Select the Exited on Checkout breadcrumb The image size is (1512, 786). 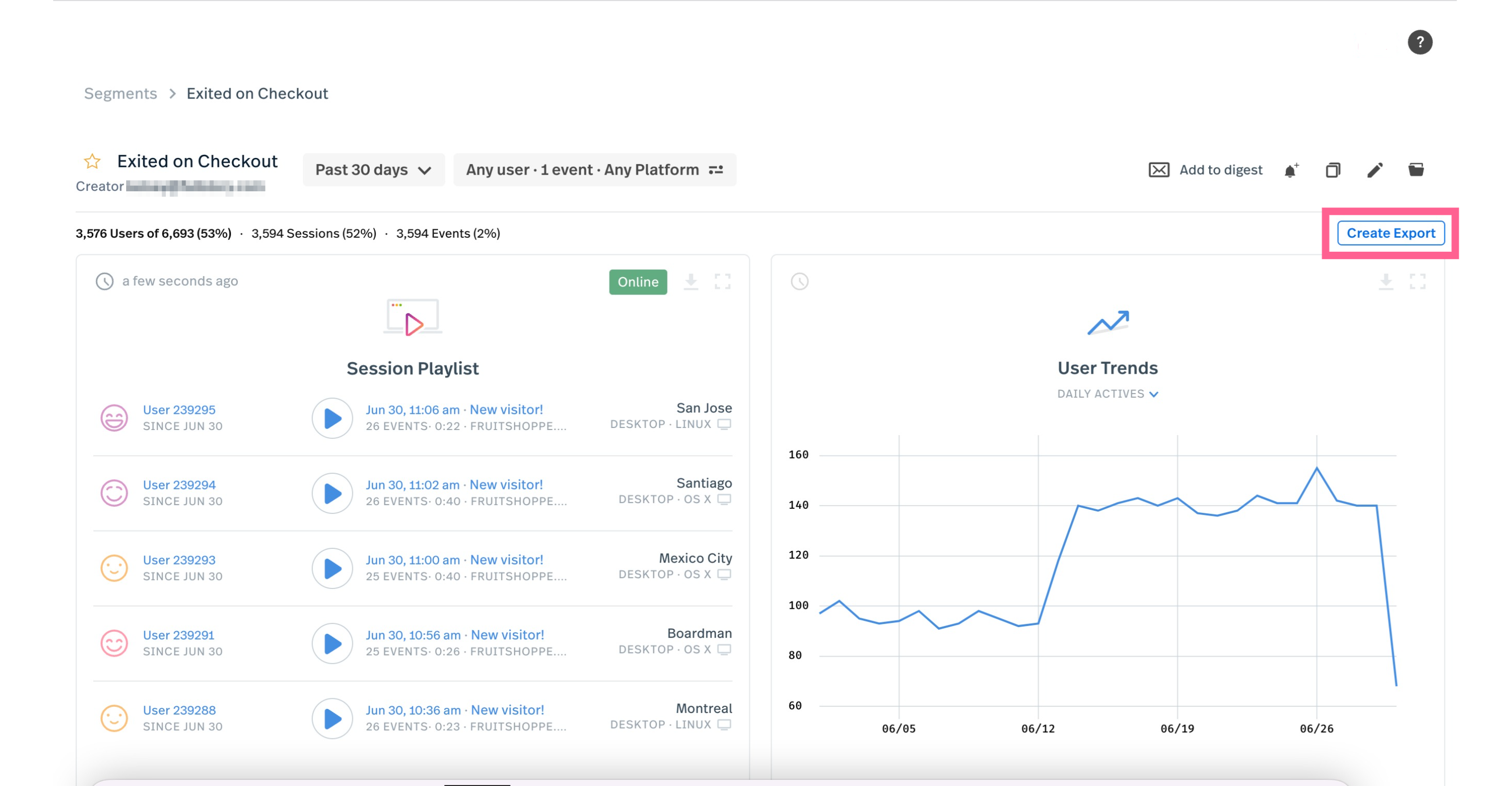click(257, 93)
